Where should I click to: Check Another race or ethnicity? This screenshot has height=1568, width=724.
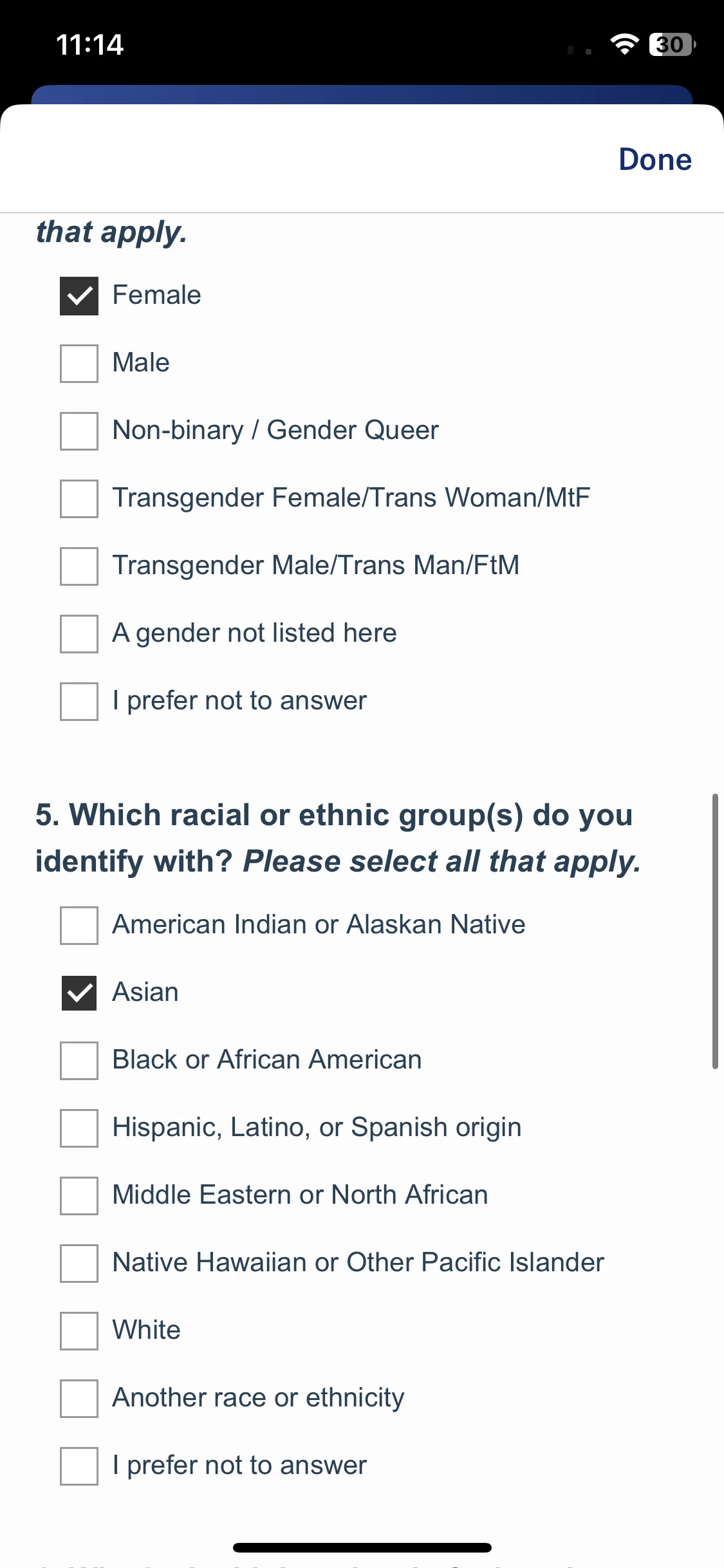[79, 1399]
